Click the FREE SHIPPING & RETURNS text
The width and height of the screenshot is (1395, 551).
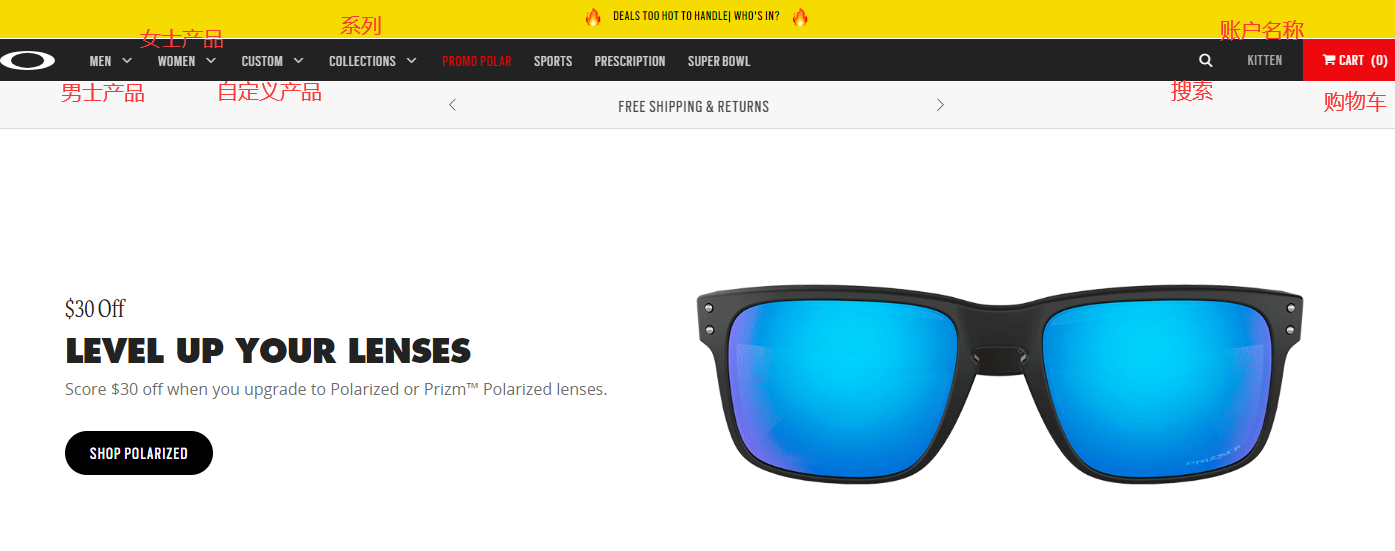694,106
